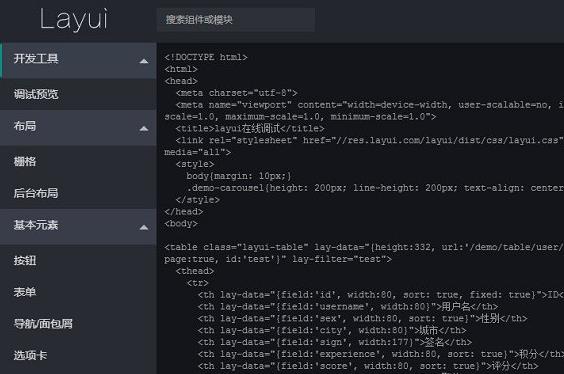Select the 开发工具 menu header
Screen dimensions: 564x374
(x=78, y=60)
